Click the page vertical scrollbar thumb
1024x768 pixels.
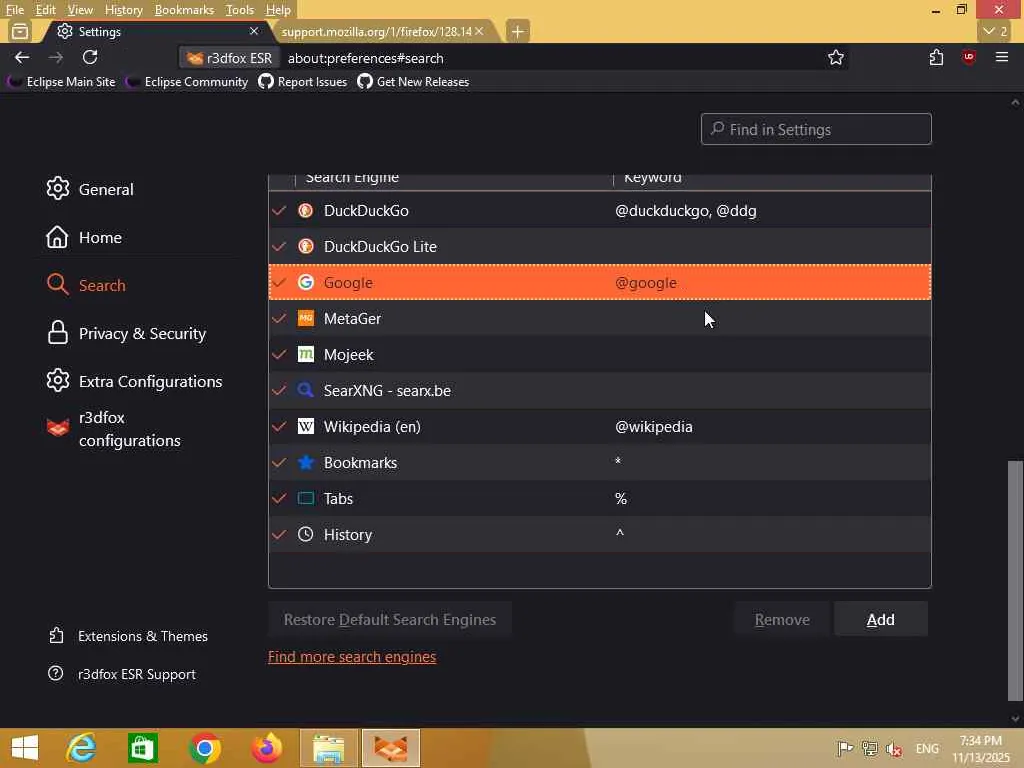[x=1015, y=580]
